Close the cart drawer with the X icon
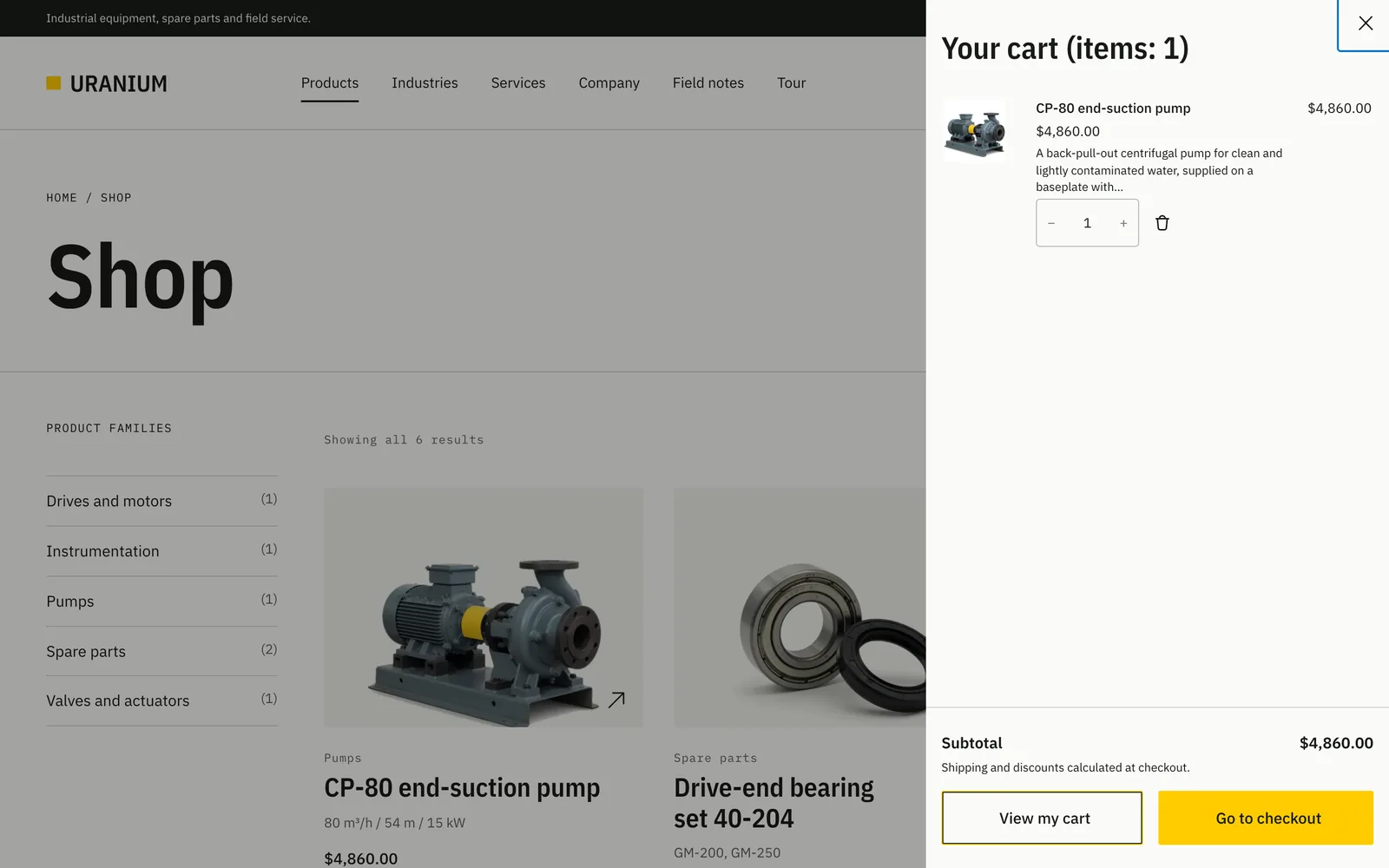The image size is (1389, 868). tap(1365, 23)
